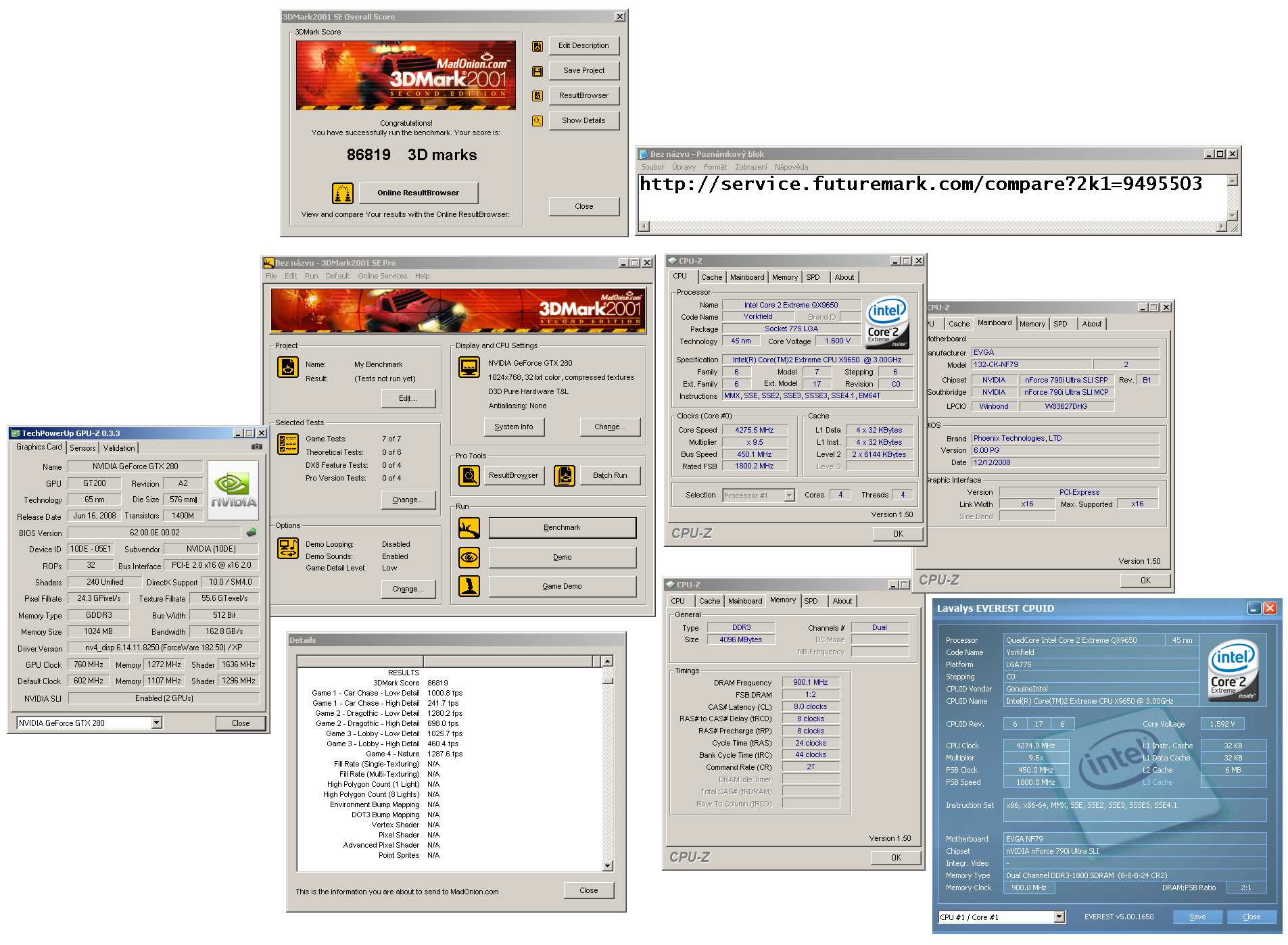
Task: Click the Online ResultBrowser yellow icon
Action: click(x=343, y=193)
